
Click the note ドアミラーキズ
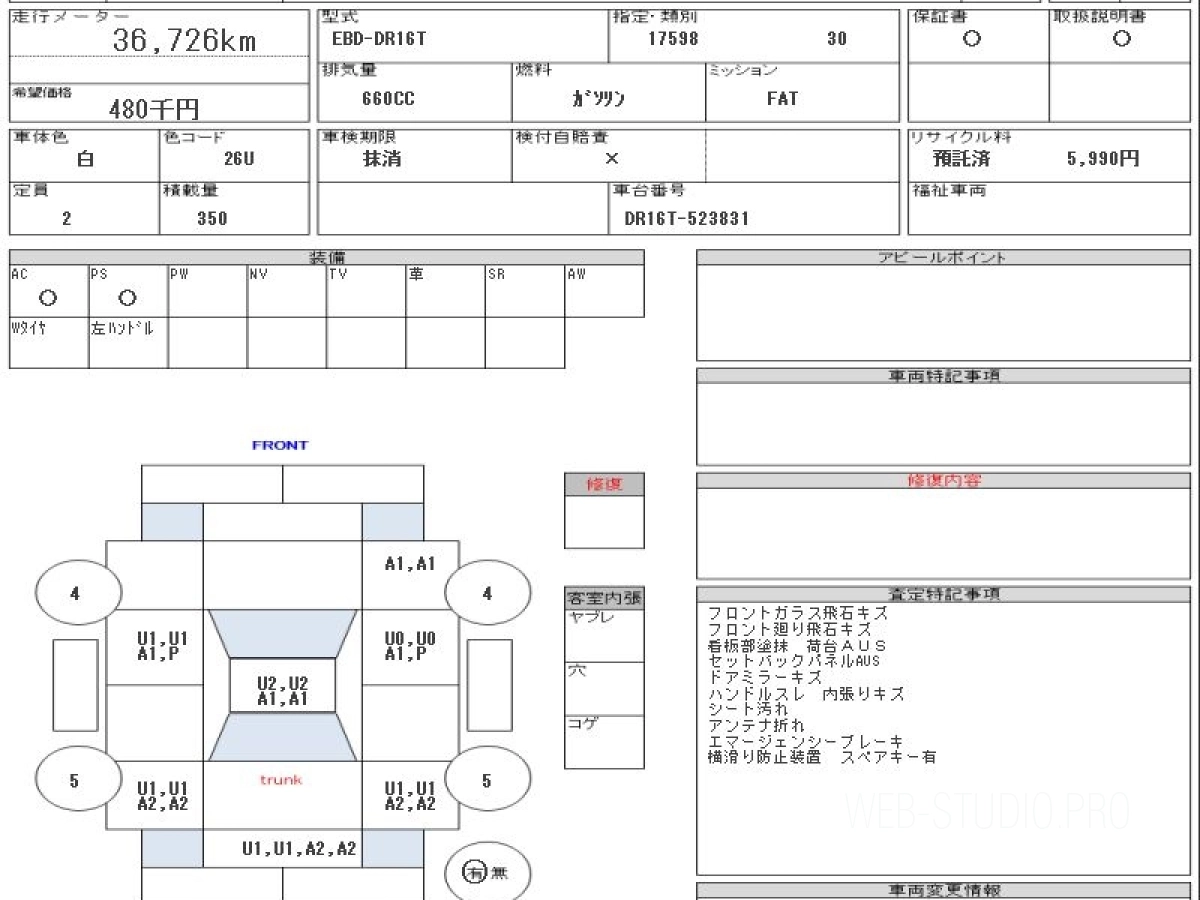tap(764, 677)
